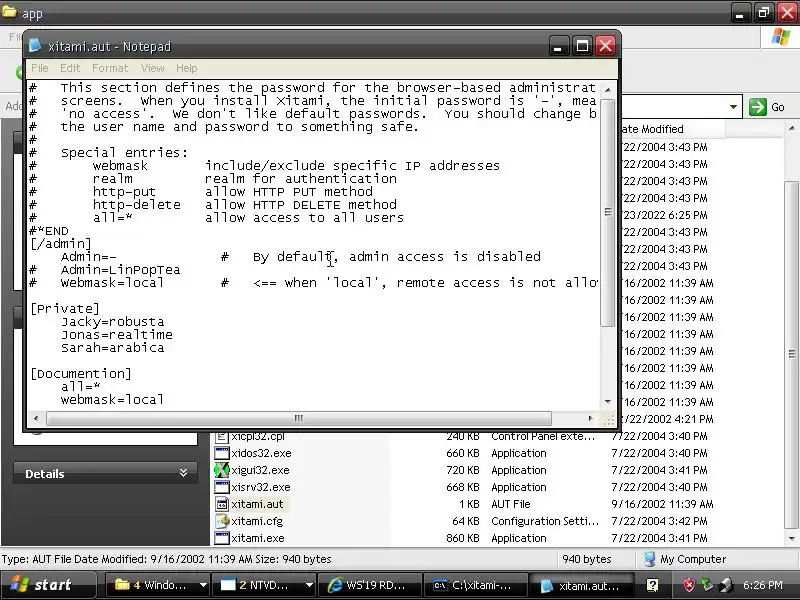
Task: Click the Safely Remove Hardware tray icon
Action: 725,585
